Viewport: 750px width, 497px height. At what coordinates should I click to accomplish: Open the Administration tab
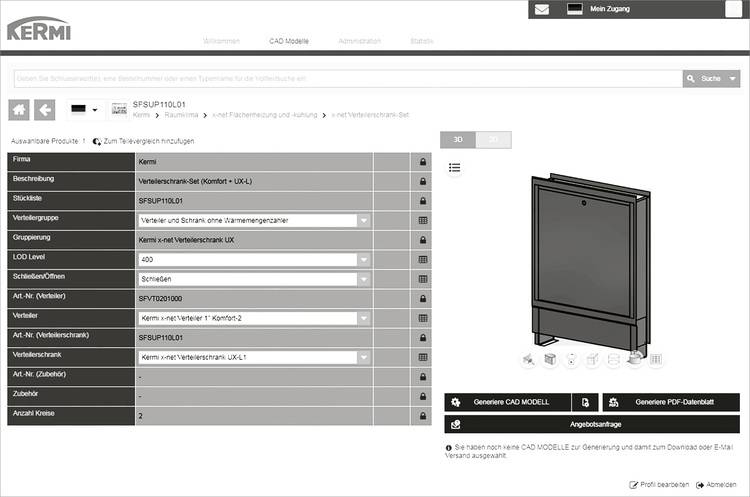tap(359, 41)
